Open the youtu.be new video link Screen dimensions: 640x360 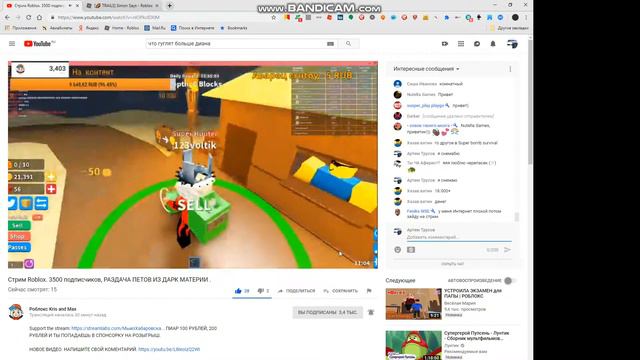pos(169,349)
